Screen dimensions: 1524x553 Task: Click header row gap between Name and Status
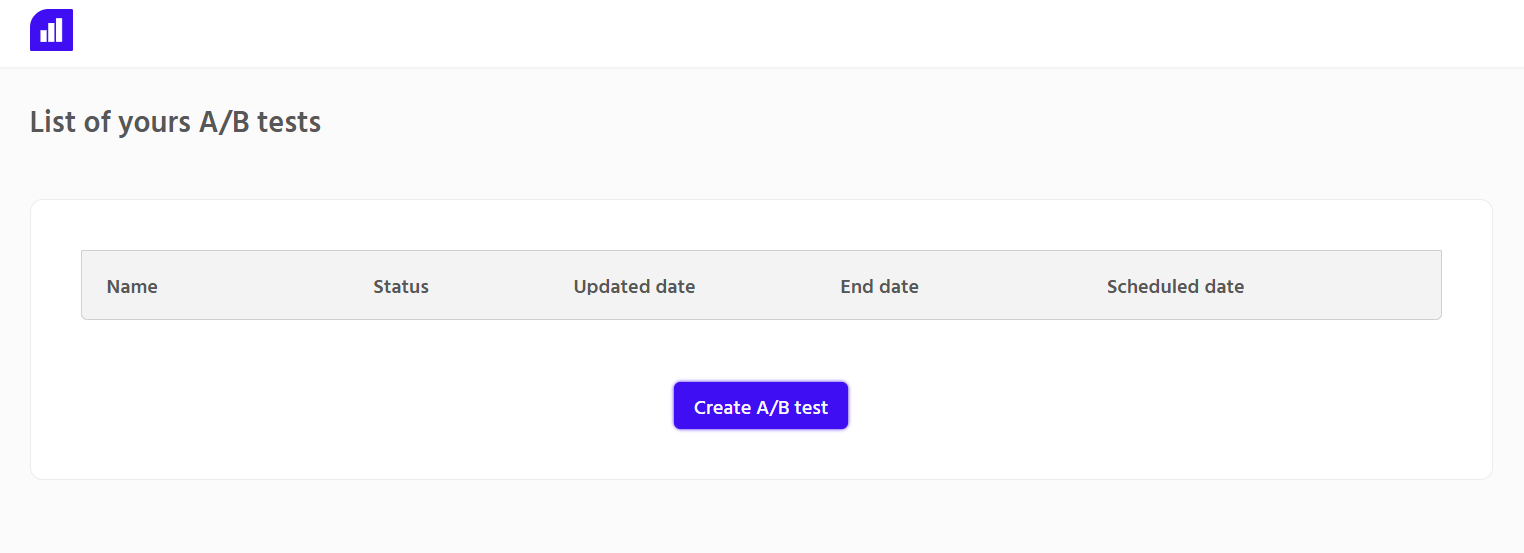click(265, 287)
